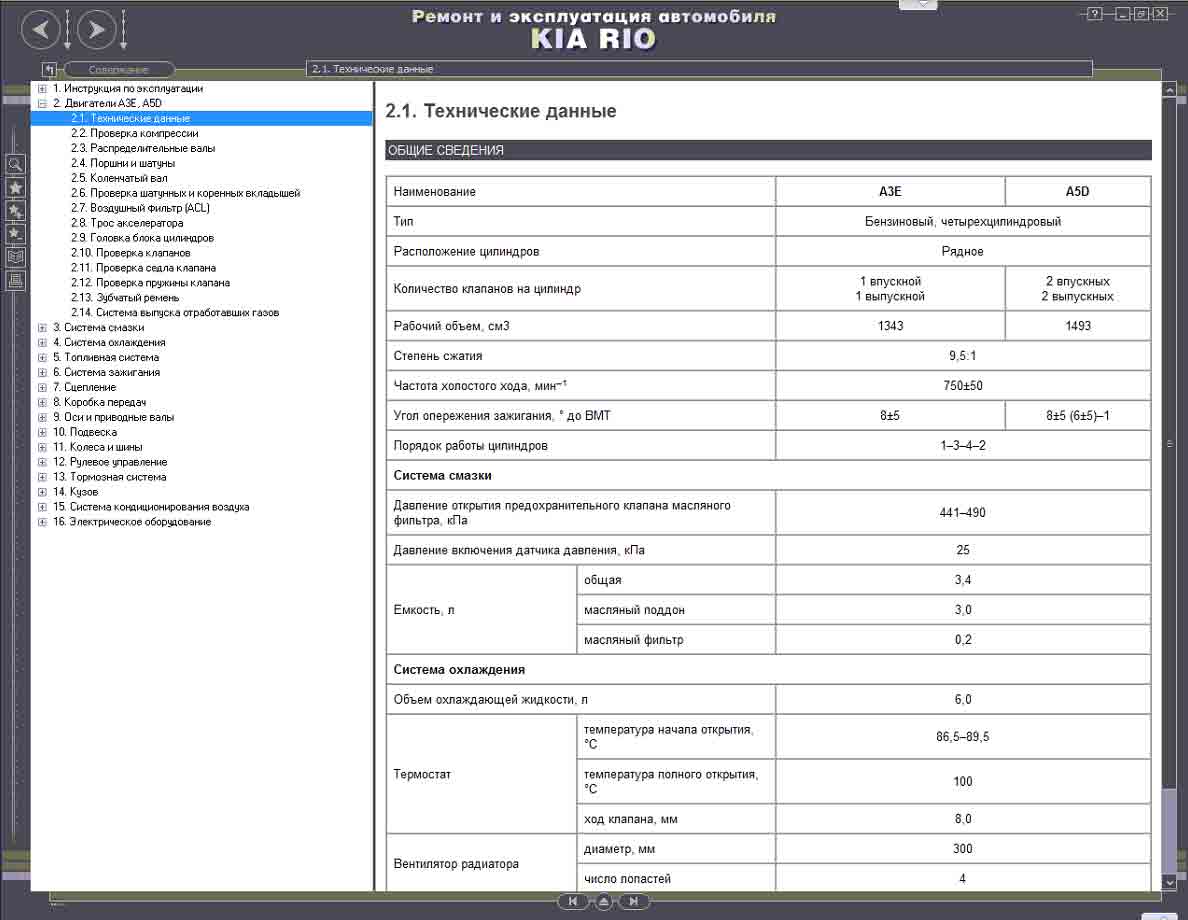Select '16. Электрическое оборудование' chapter label

[132, 522]
